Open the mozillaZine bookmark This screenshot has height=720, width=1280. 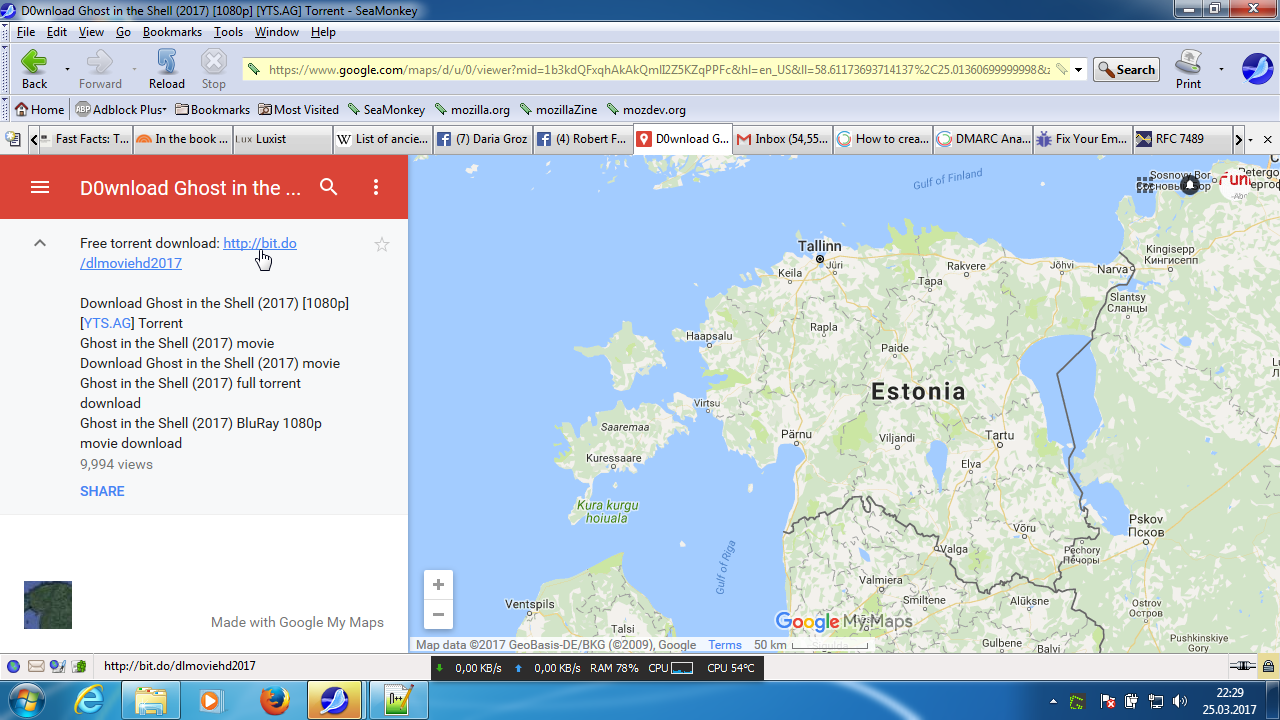point(557,110)
